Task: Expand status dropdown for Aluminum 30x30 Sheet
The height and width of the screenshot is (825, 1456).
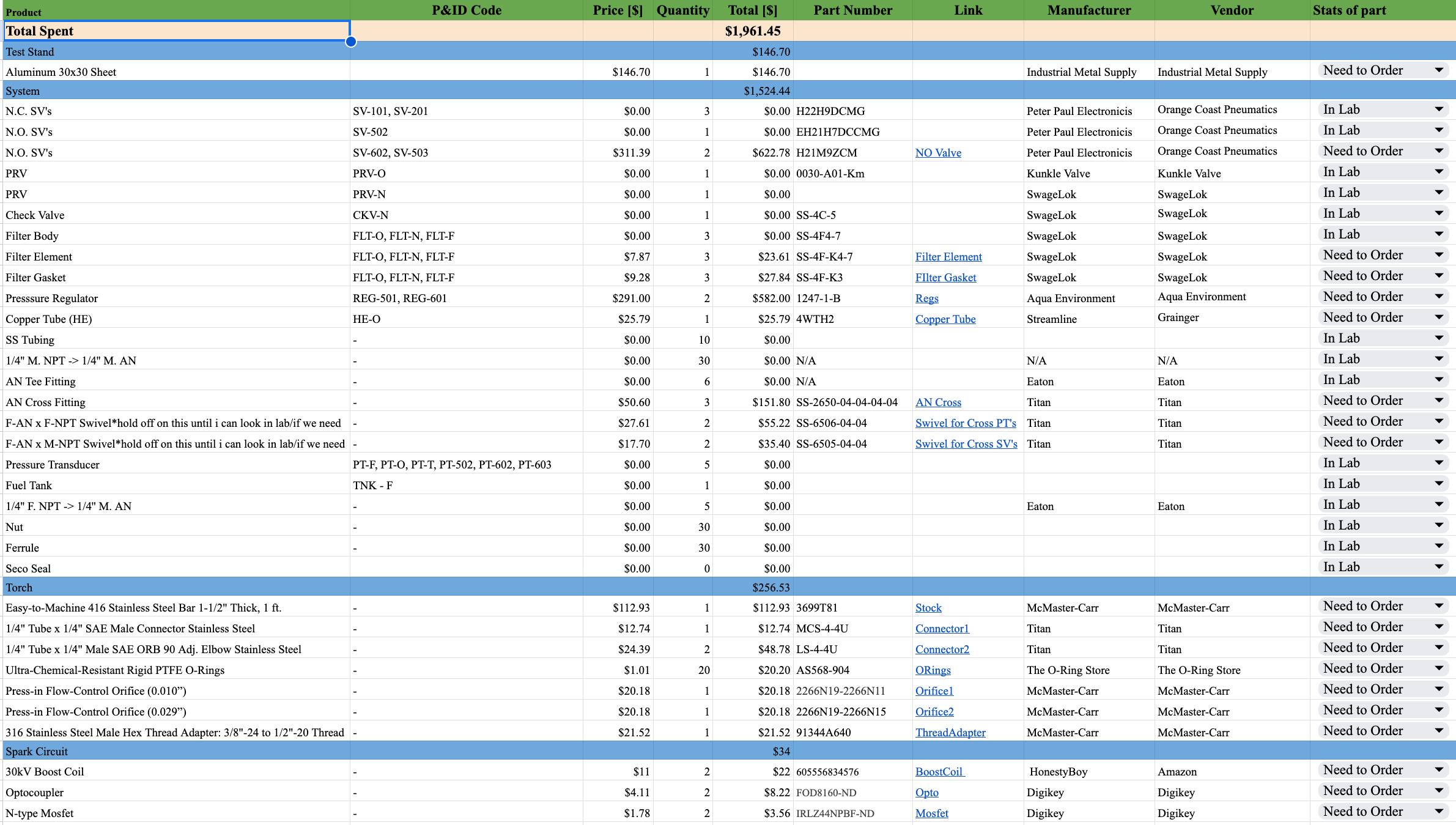Action: 1439,70
